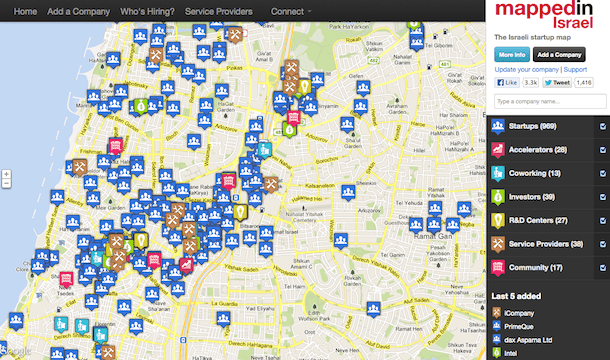610x360 pixels.
Task: Open the Who's Hiring? menu item
Action: click(x=147, y=12)
